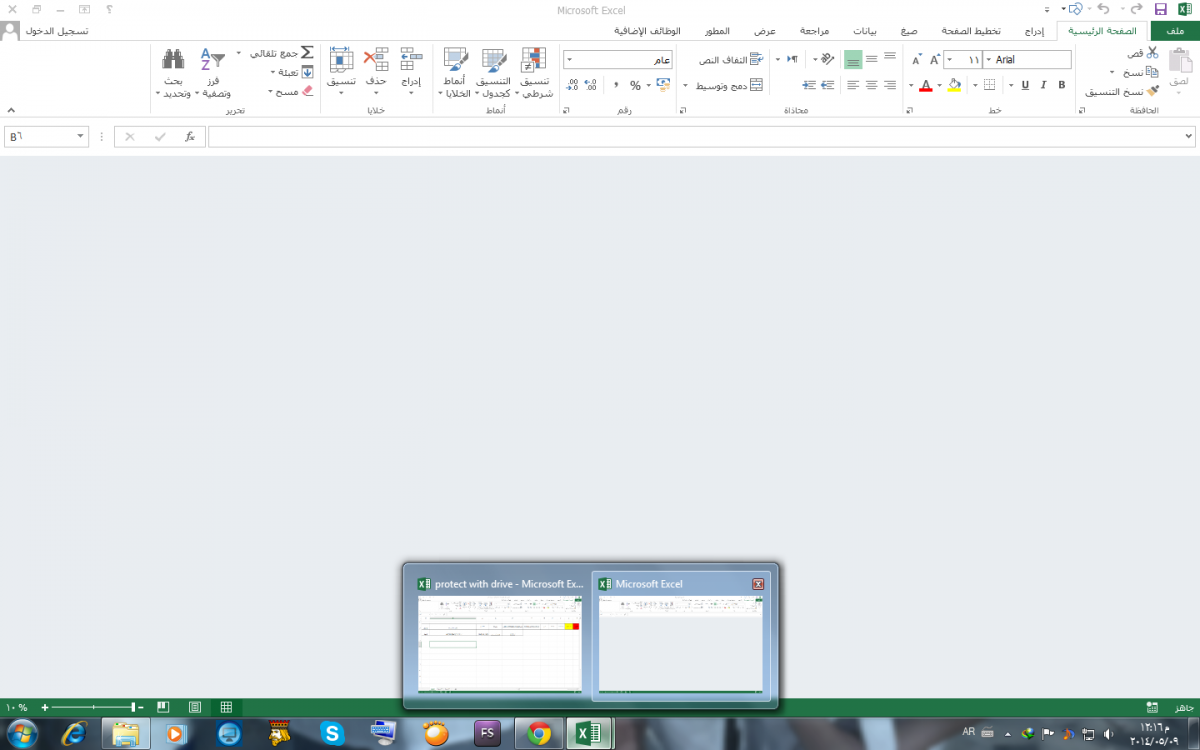
Task: Click the yellow Fill Color bucket
Action: pos(955,85)
